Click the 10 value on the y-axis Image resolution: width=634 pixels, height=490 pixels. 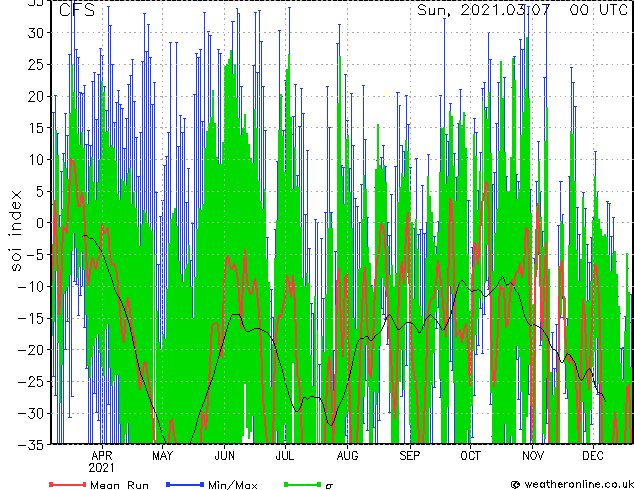tap(36, 160)
